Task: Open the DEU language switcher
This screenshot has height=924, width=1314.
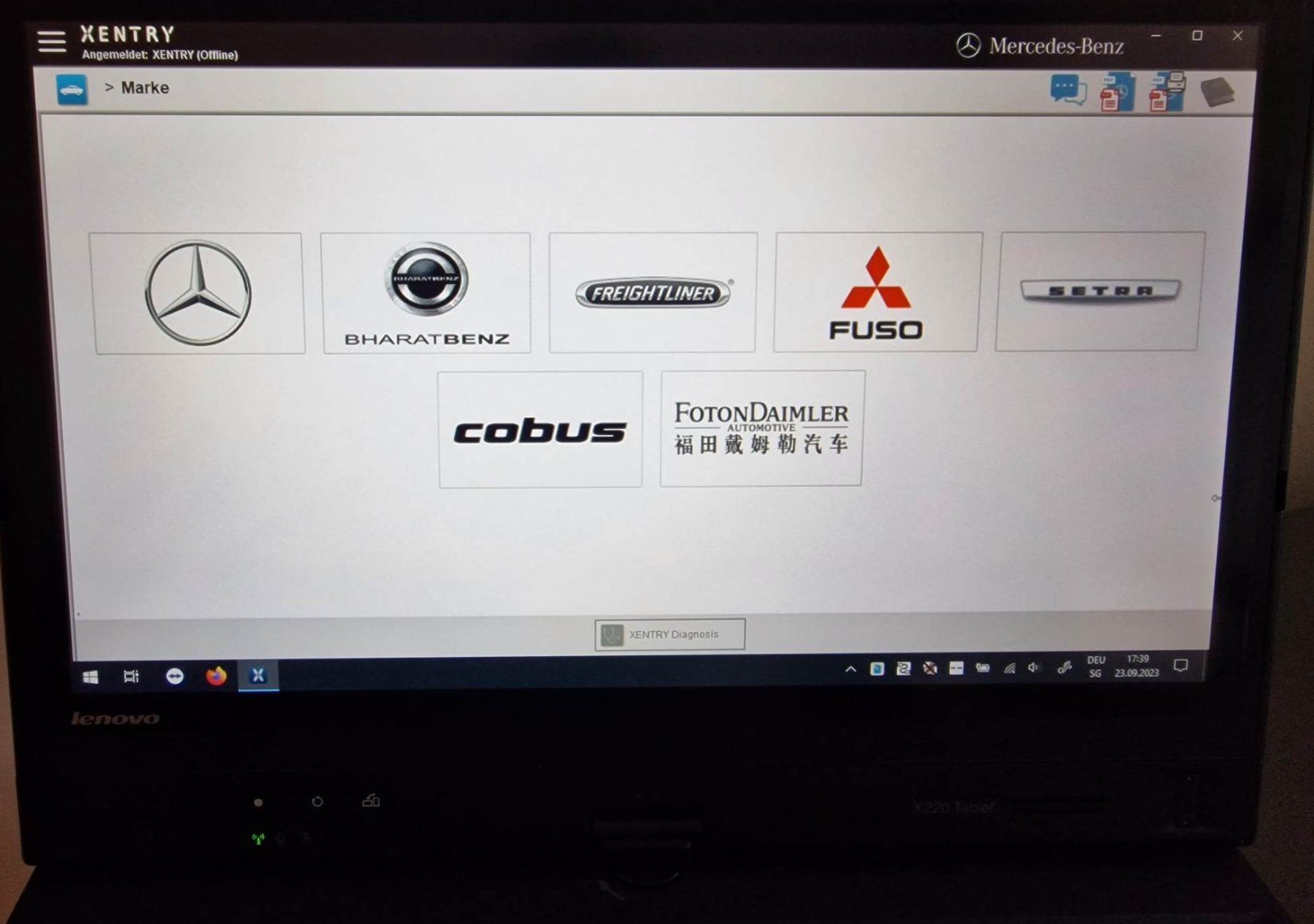Action: 1095,666
